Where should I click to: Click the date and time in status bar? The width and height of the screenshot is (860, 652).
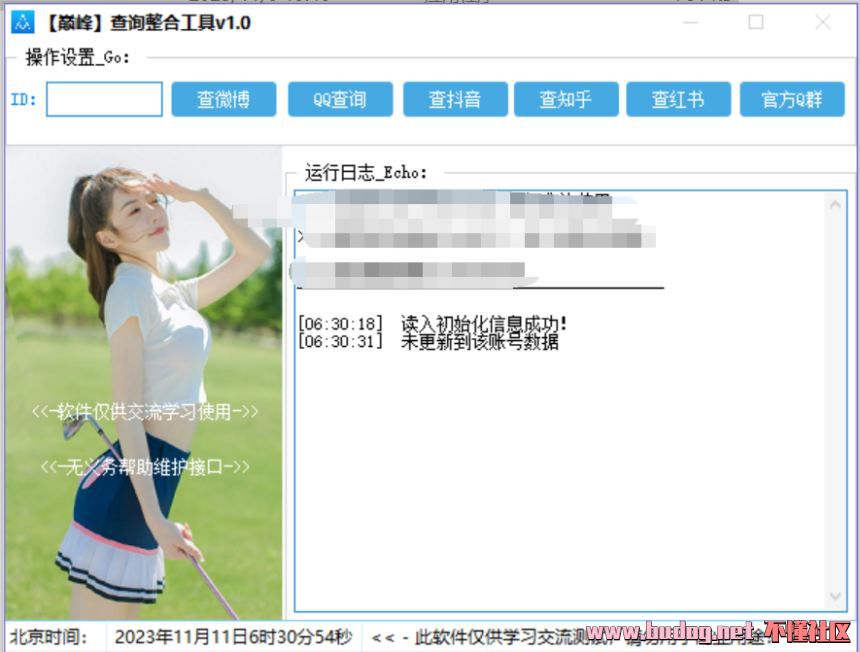234,637
